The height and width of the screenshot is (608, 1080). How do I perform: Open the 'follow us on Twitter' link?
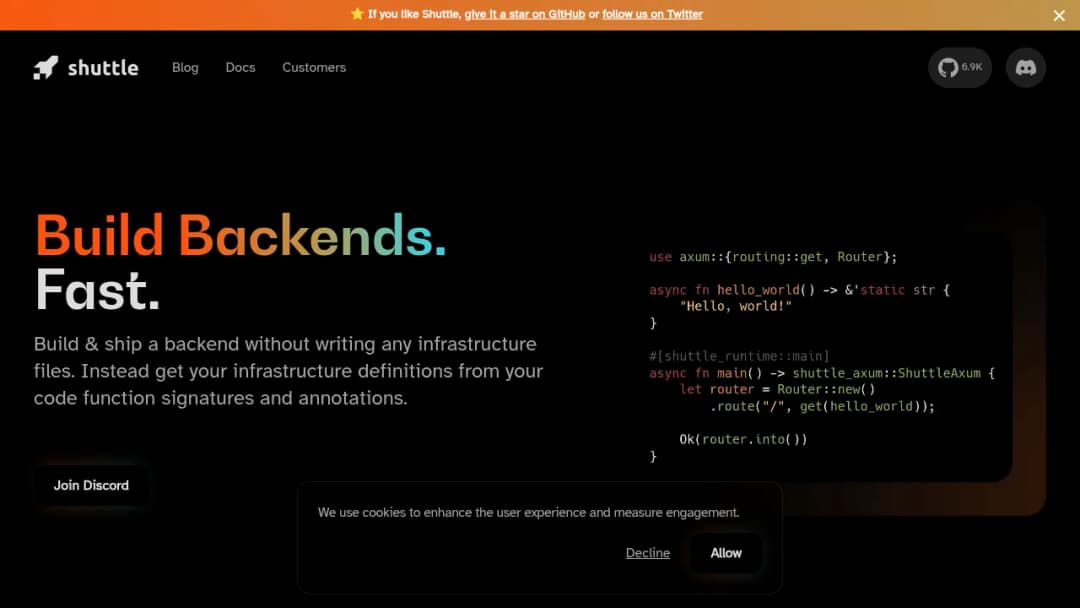[652, 14]
